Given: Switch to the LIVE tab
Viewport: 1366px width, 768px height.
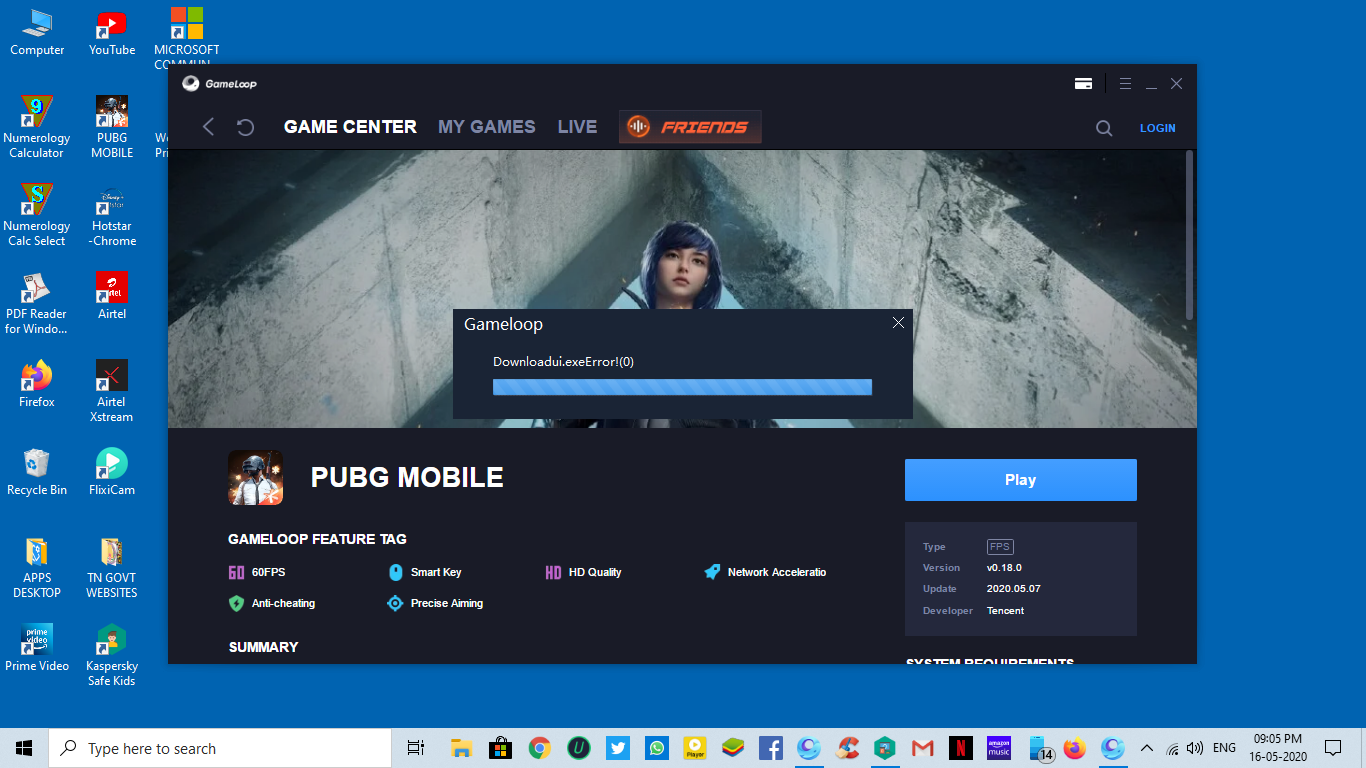Looking at the screenshot, I should pyautogui.click(x=577, y=127).
